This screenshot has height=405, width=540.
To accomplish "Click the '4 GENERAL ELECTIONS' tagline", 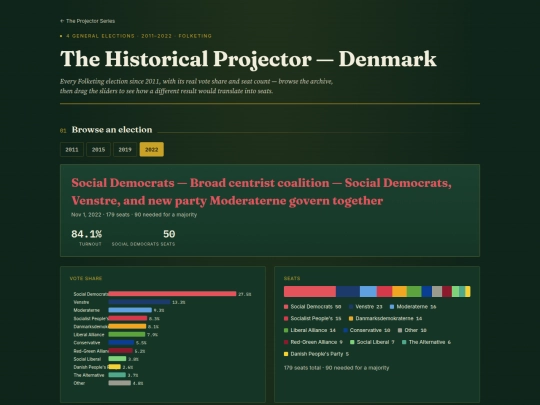I will (x=139, y=36).
